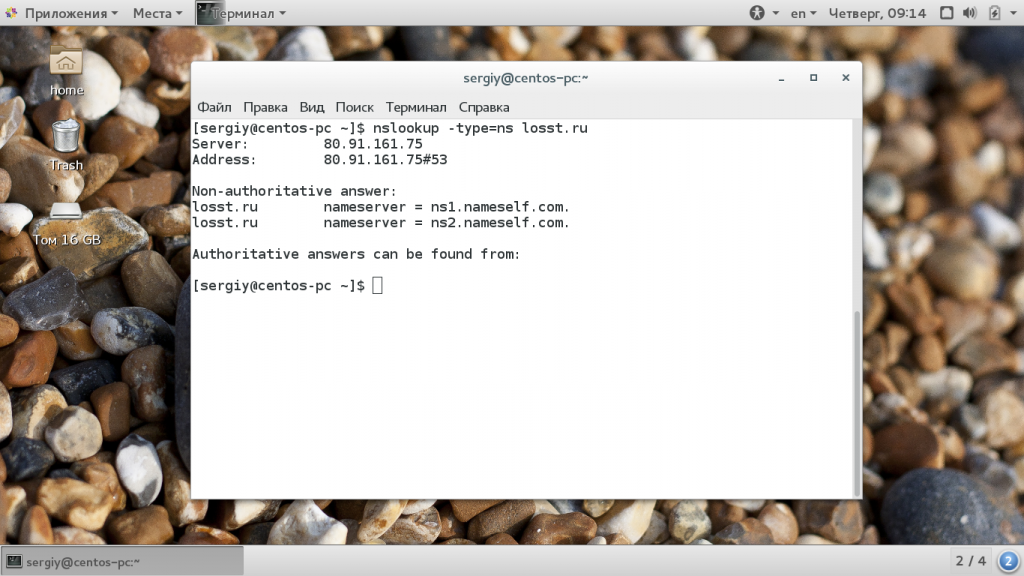
Task: Click the notification badge showing 2
Action: pyautogui.click(x=1008, y=560)
